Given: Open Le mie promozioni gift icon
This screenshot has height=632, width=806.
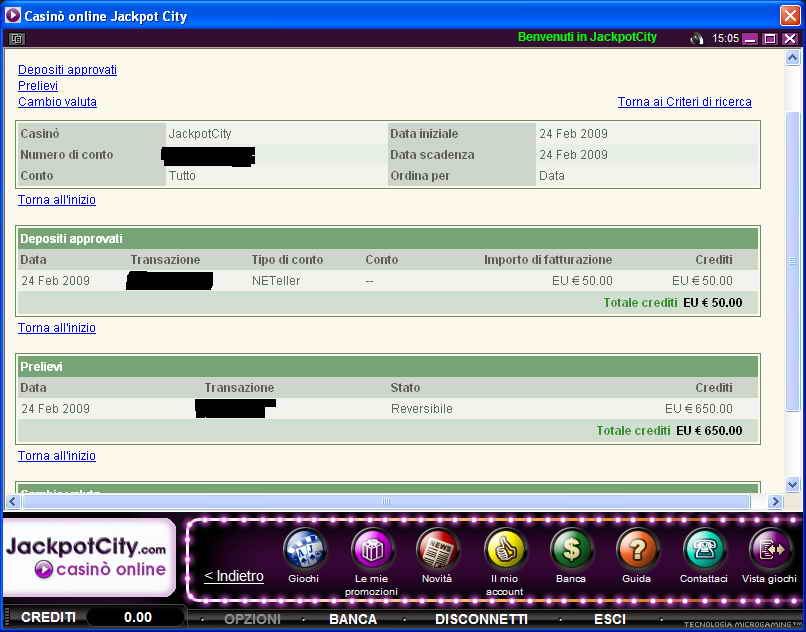Looking at the screenshot, I should click(x=372, y=549).
